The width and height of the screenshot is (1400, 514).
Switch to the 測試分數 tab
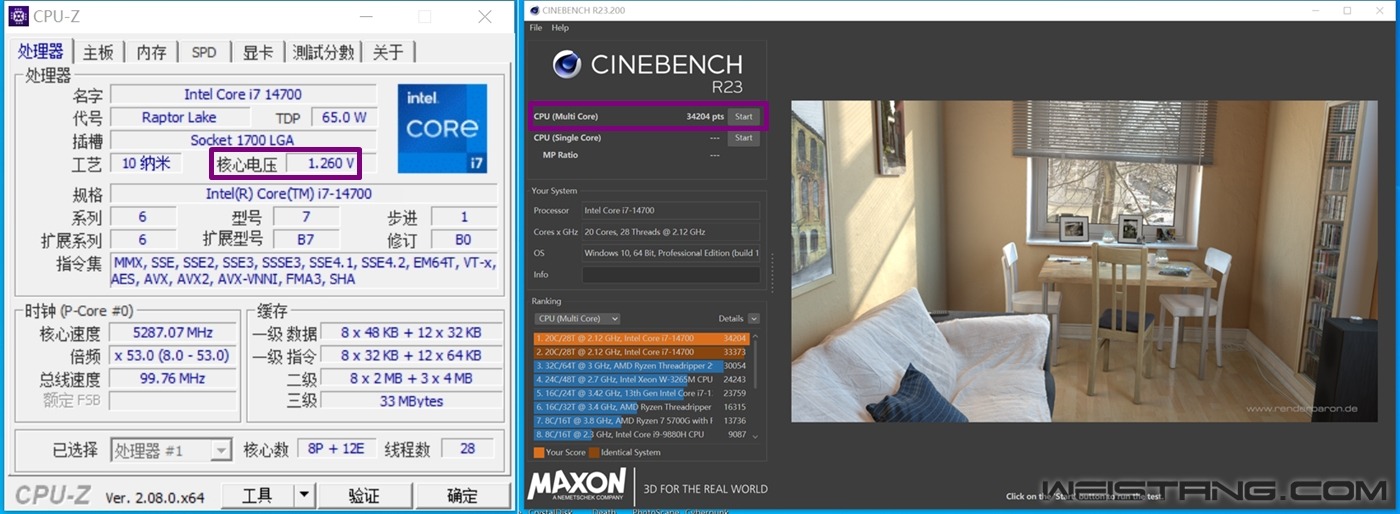(x=323, y=53)
